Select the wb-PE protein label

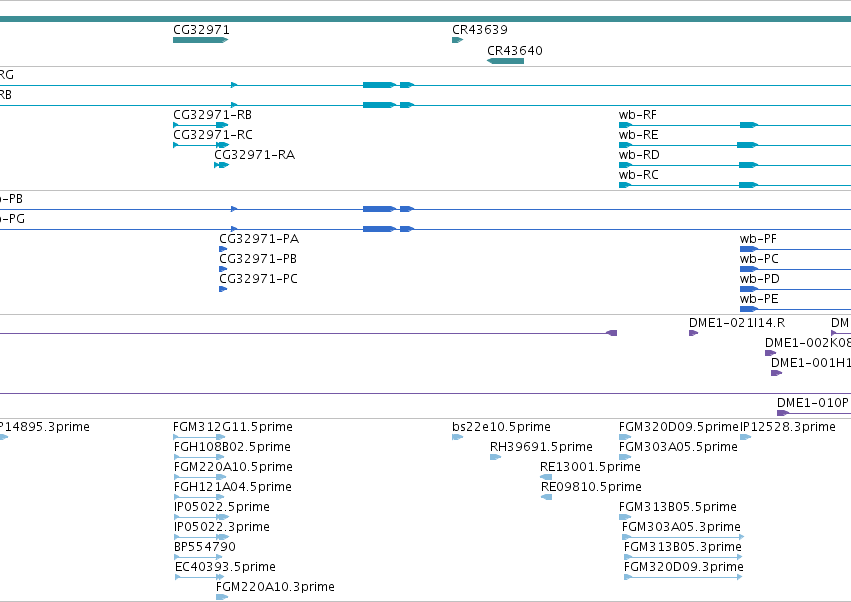tap(759, 299)
